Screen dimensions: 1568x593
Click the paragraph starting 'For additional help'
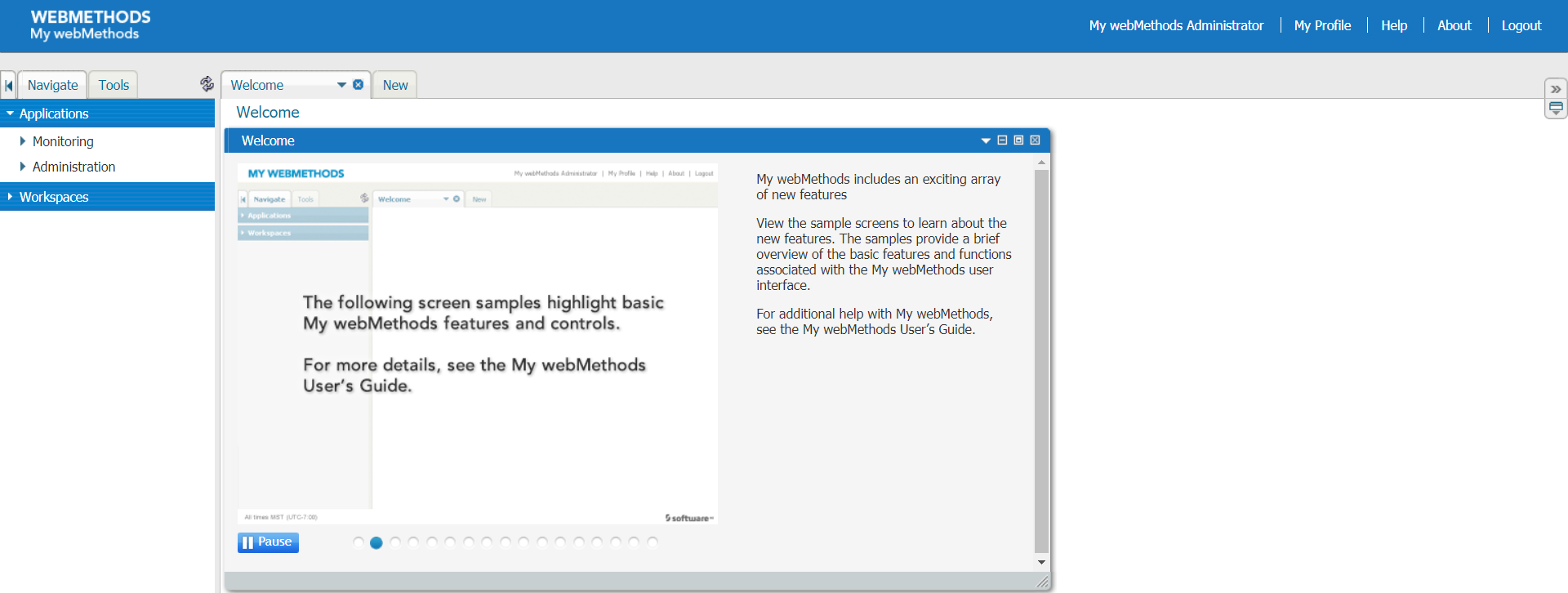pos(875,322)
